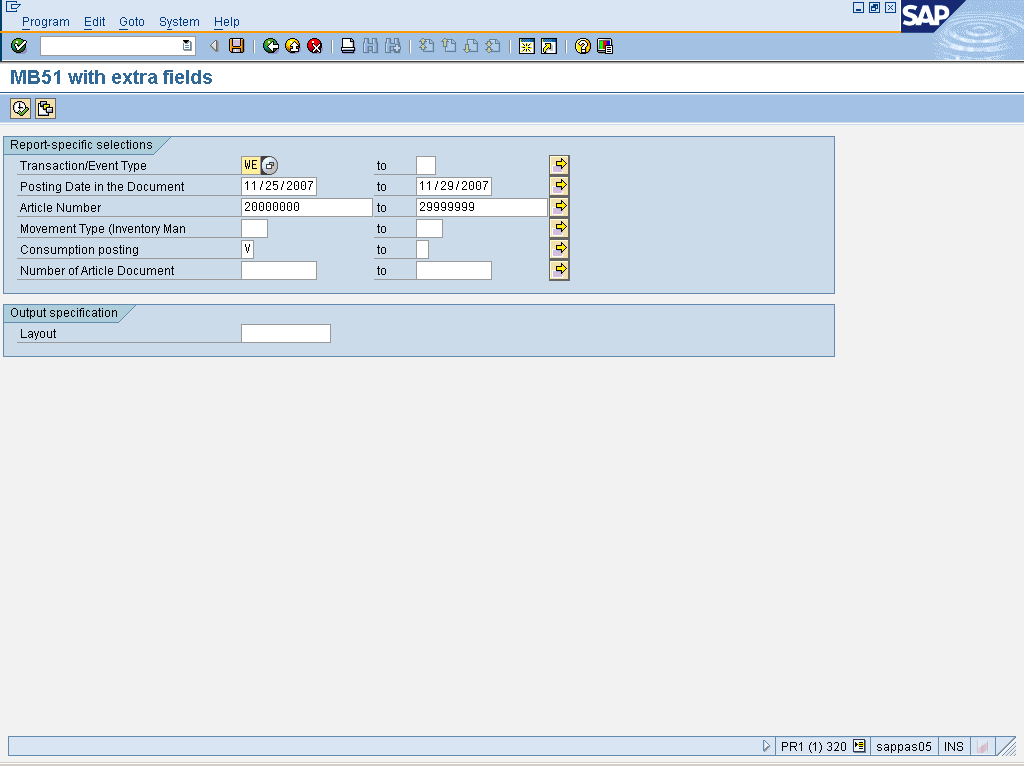This screenshot has height=766, width=1024.
Task: Click the sappas05 server name in status bar
Action: (x=904, y=746)
